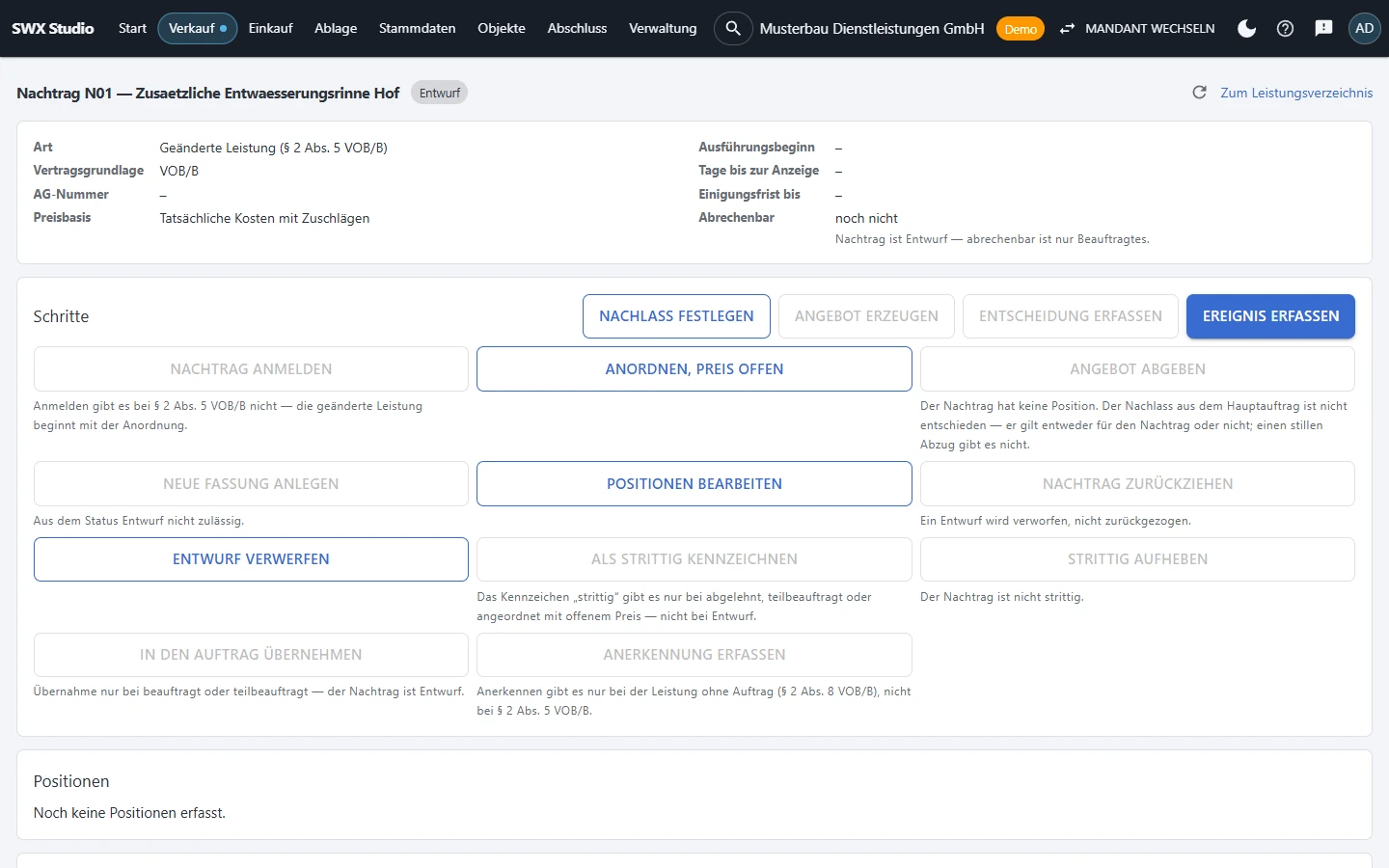The image size is (1389, 868).
Task: Open the AD user avatar menu
Action: (x=1364, y=28)
